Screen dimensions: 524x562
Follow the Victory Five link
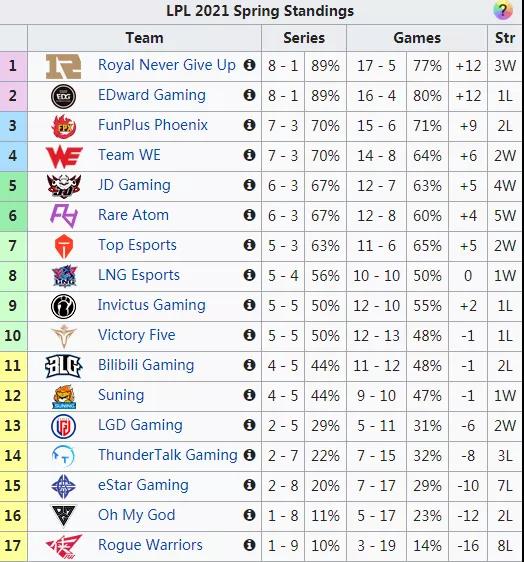tap(137, 335)
